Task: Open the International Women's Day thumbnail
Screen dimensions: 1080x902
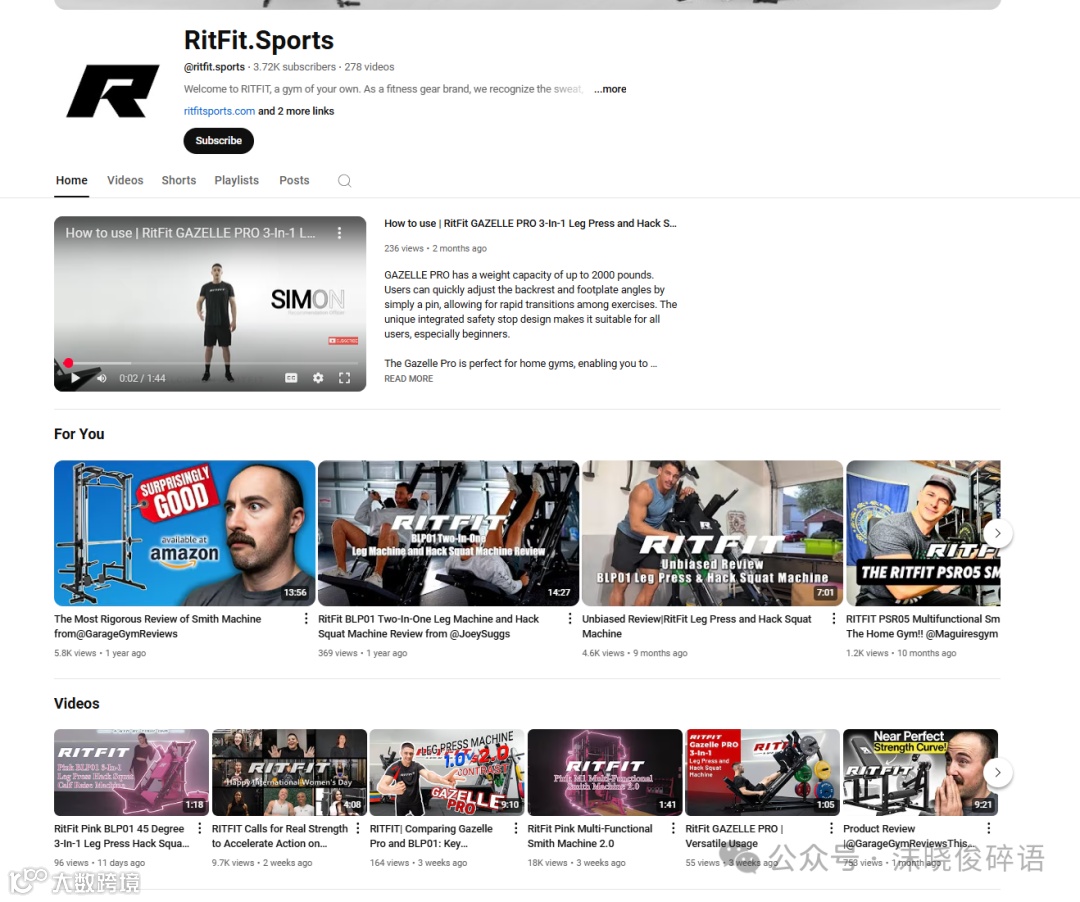Action: 289,773
